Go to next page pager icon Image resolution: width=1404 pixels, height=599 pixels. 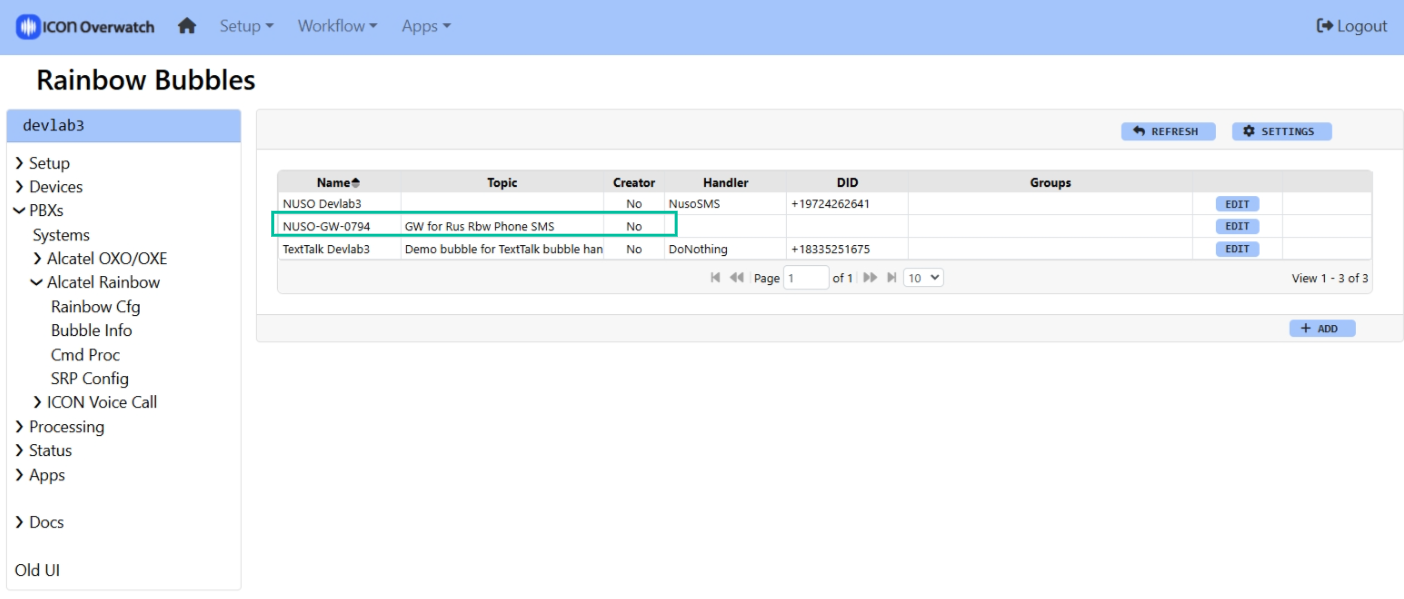[x=870, y=278]
